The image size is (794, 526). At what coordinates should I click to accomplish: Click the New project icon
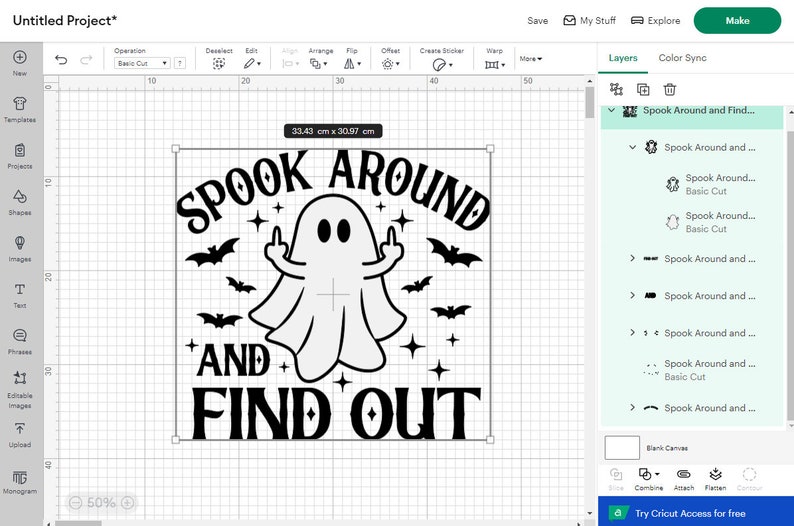click(20, 57)
